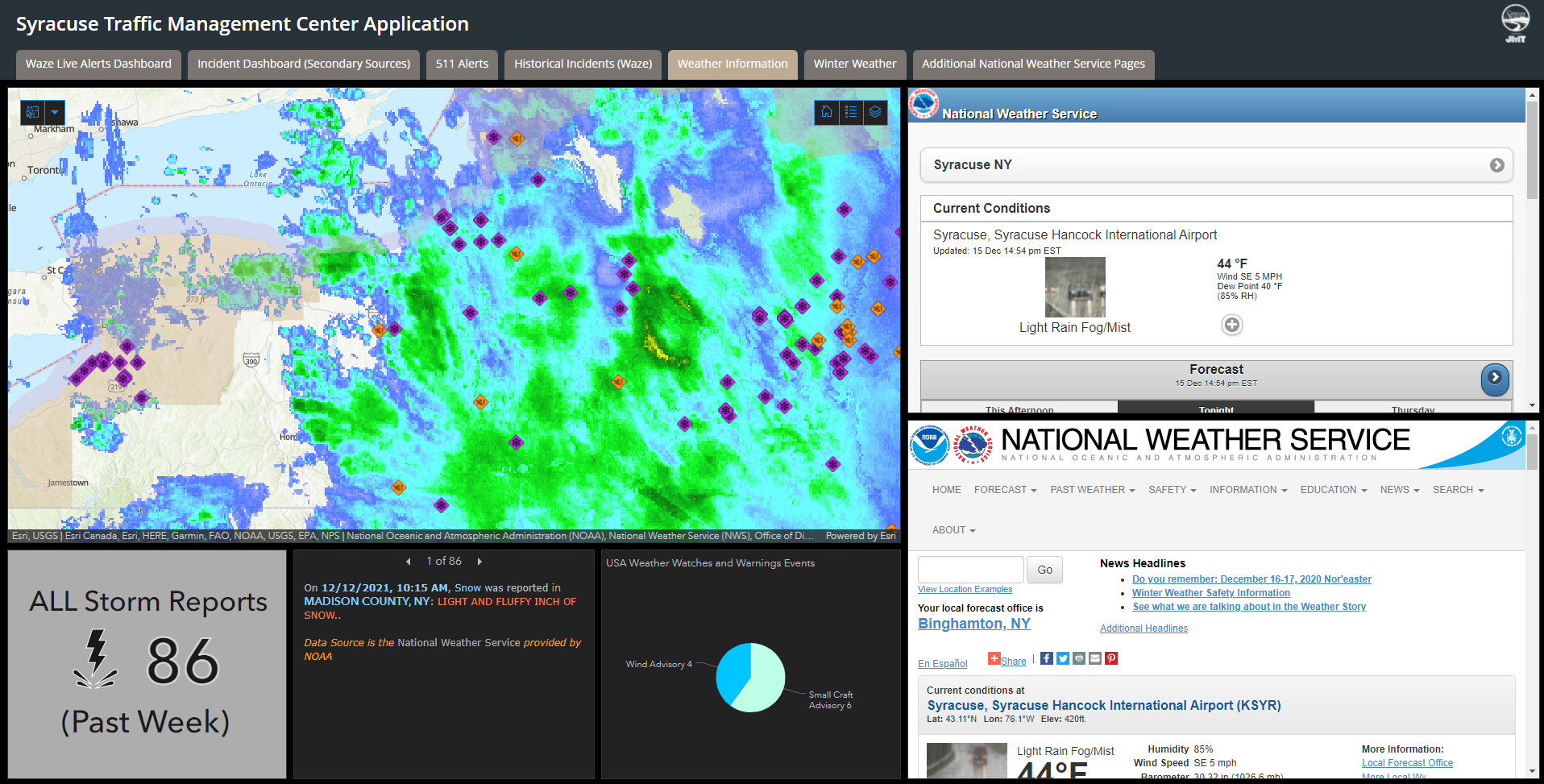Expand the SAFETY menu
The height and width of the screenshot is (784, 1544).
(x=1173, y=490)
